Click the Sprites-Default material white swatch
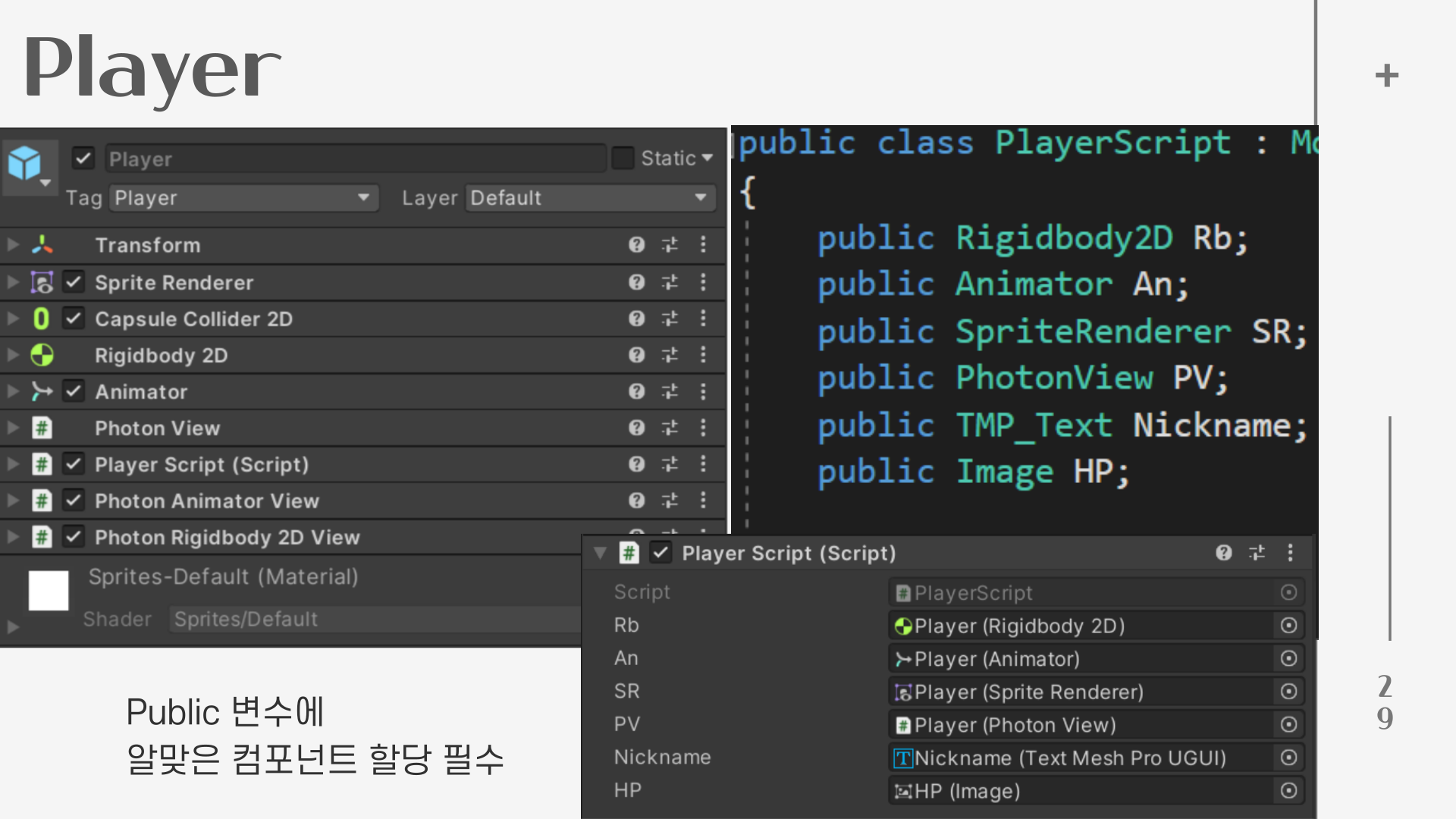The height and width of the screenshot is (819, 1456). pos(49,590)
